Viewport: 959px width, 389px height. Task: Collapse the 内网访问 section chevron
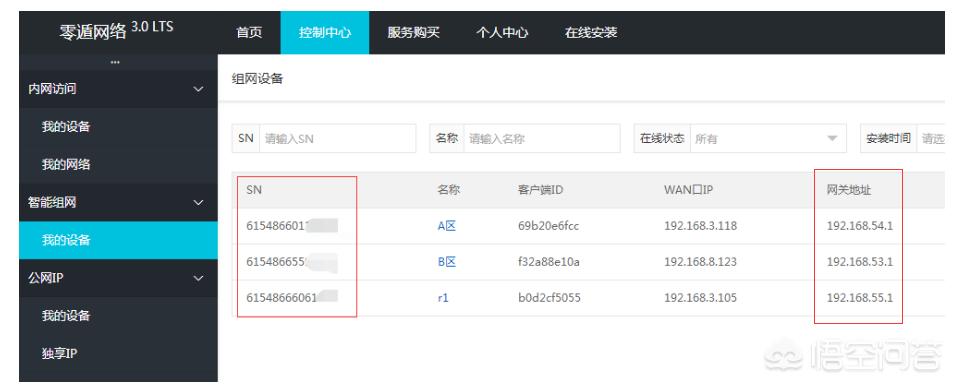pos(198,89)
